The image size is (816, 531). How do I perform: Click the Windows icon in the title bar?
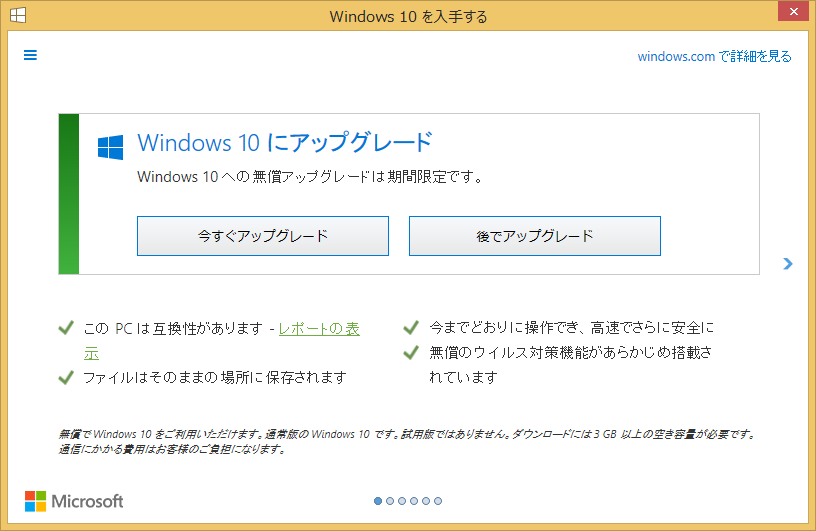18,17
